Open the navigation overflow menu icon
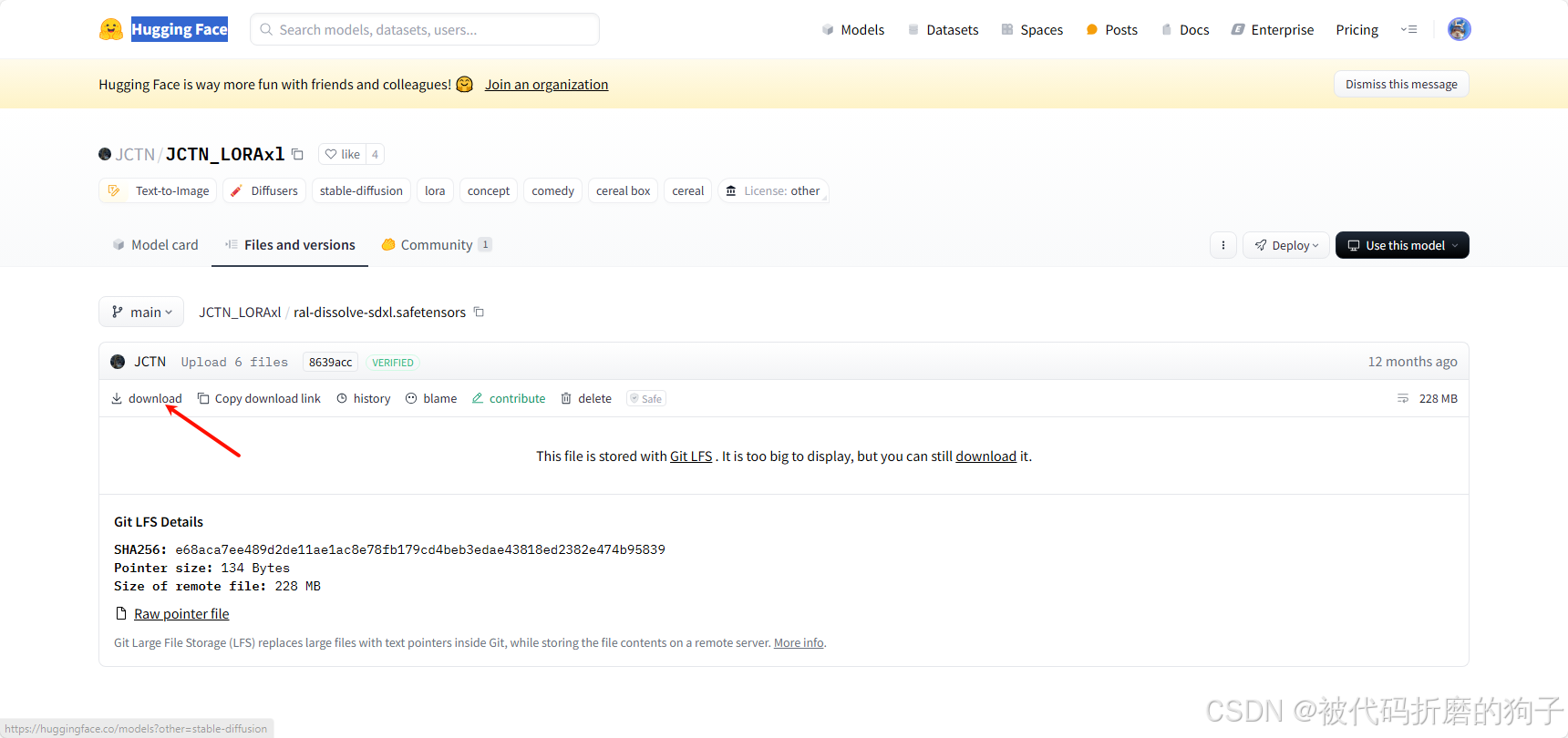Screen dimensions: 1568x738 [1409, 29]
